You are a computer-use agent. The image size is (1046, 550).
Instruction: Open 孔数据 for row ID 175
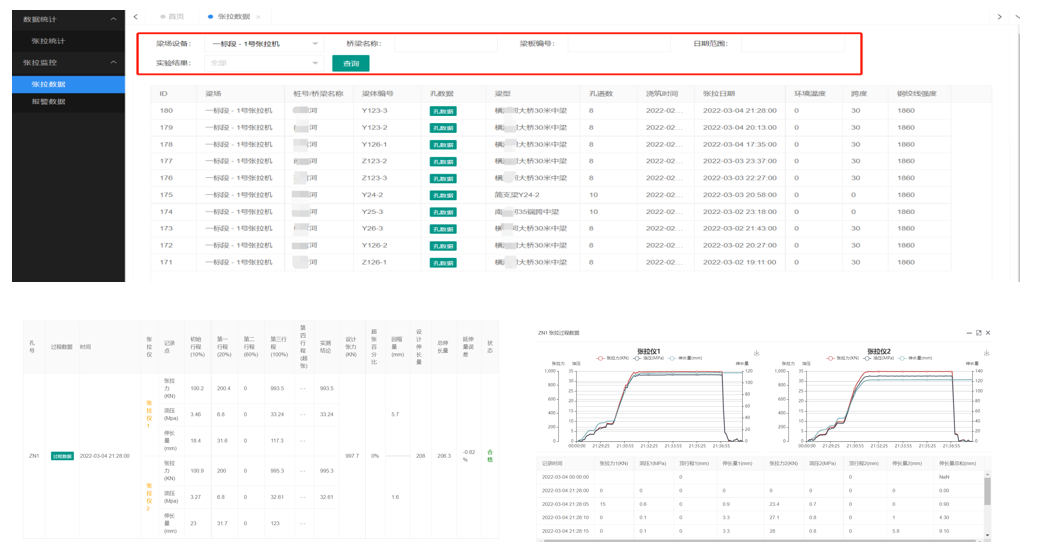tap(443, 196)
